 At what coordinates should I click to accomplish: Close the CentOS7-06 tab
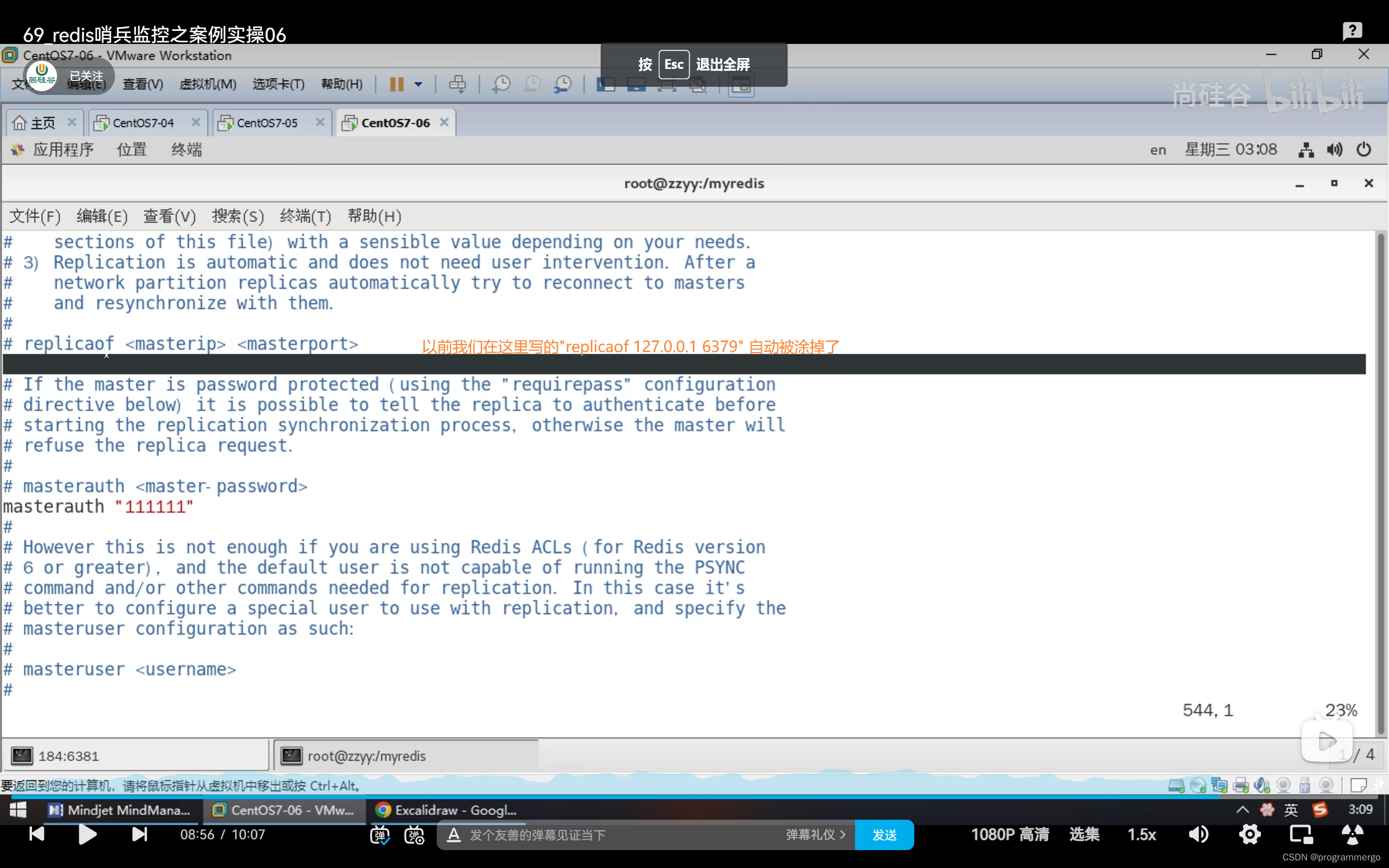(x=444, y=122)
